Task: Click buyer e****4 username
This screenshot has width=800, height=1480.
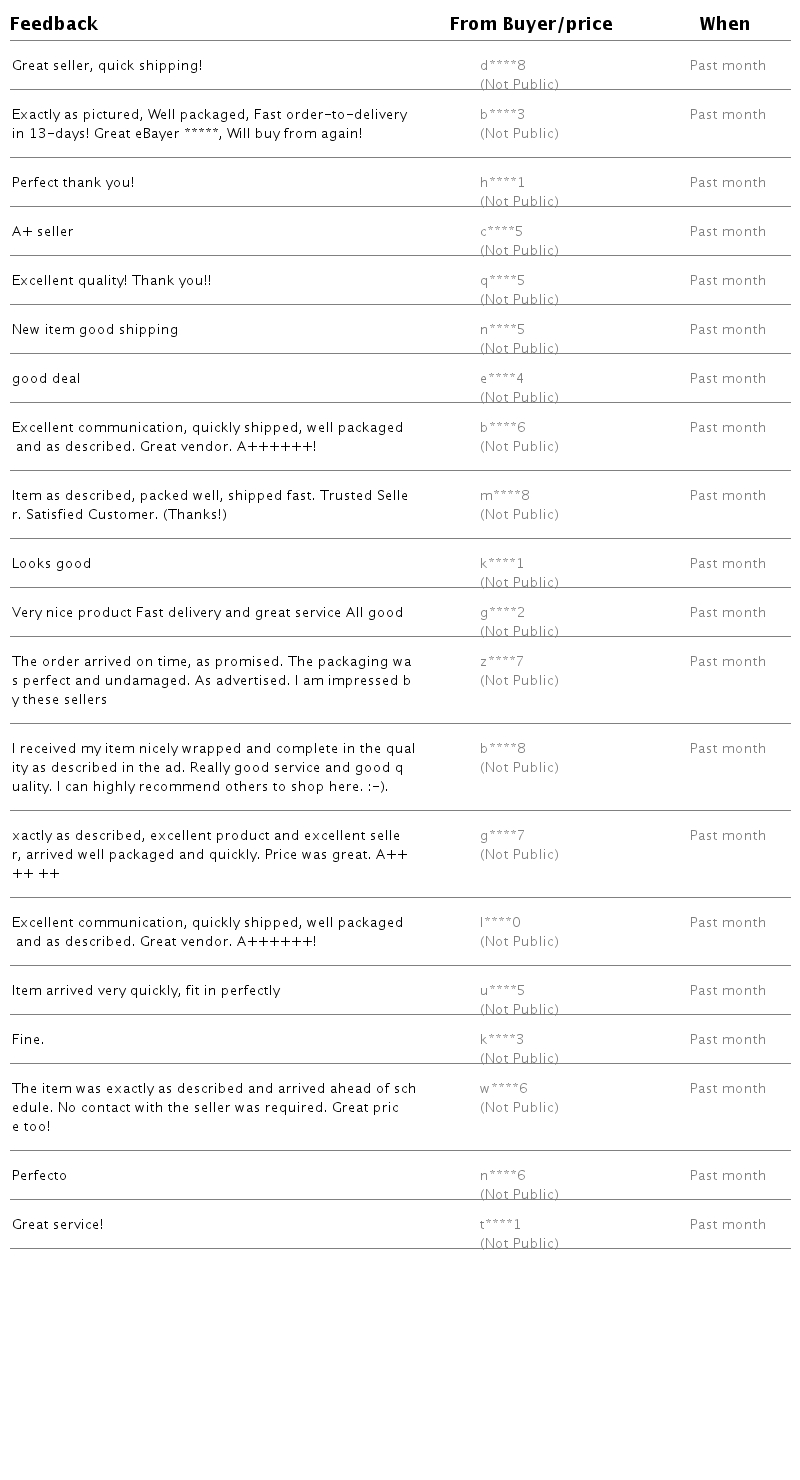Action: (502, 379)
